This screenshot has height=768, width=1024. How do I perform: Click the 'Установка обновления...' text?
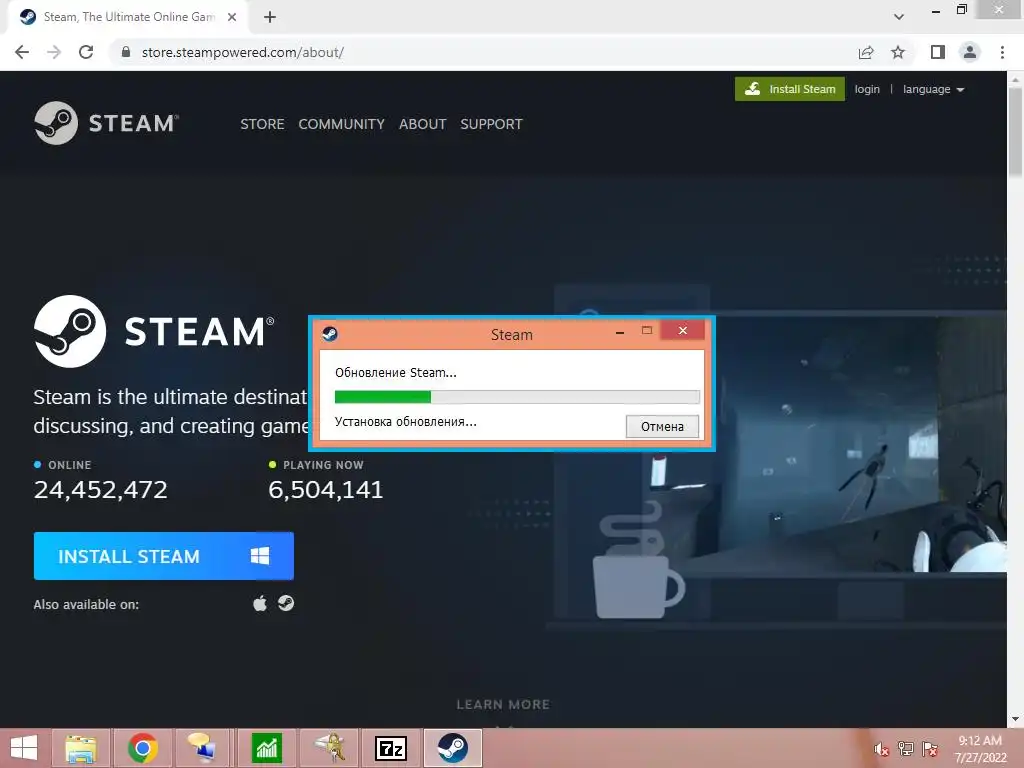[406, 421]
